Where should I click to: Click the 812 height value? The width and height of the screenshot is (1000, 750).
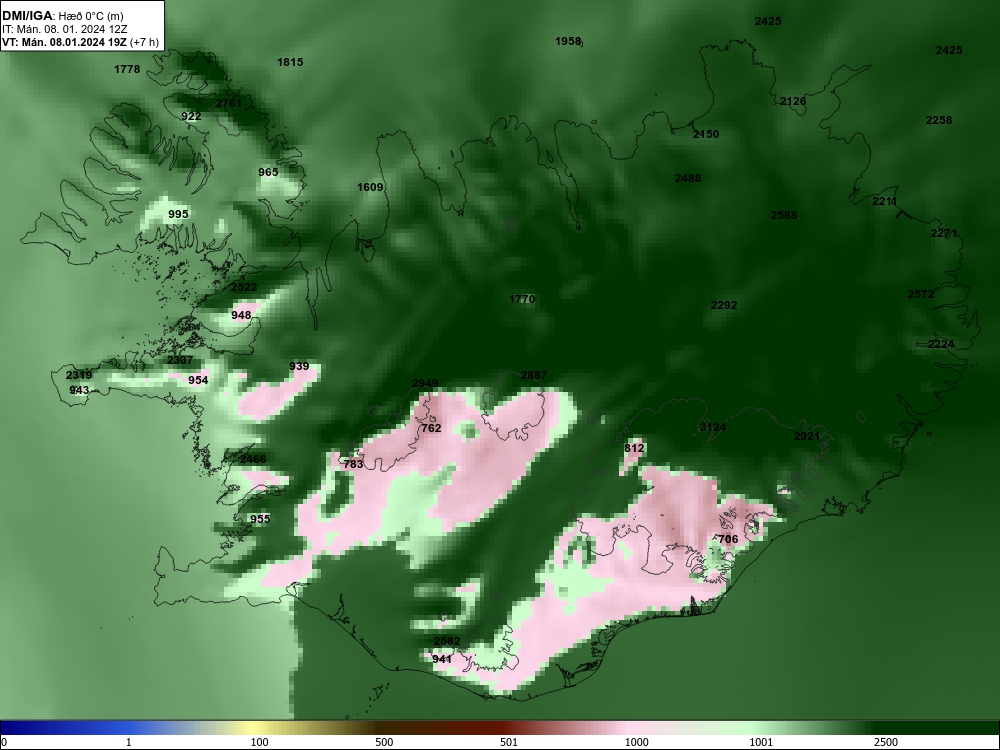click(x=634, y=448)
